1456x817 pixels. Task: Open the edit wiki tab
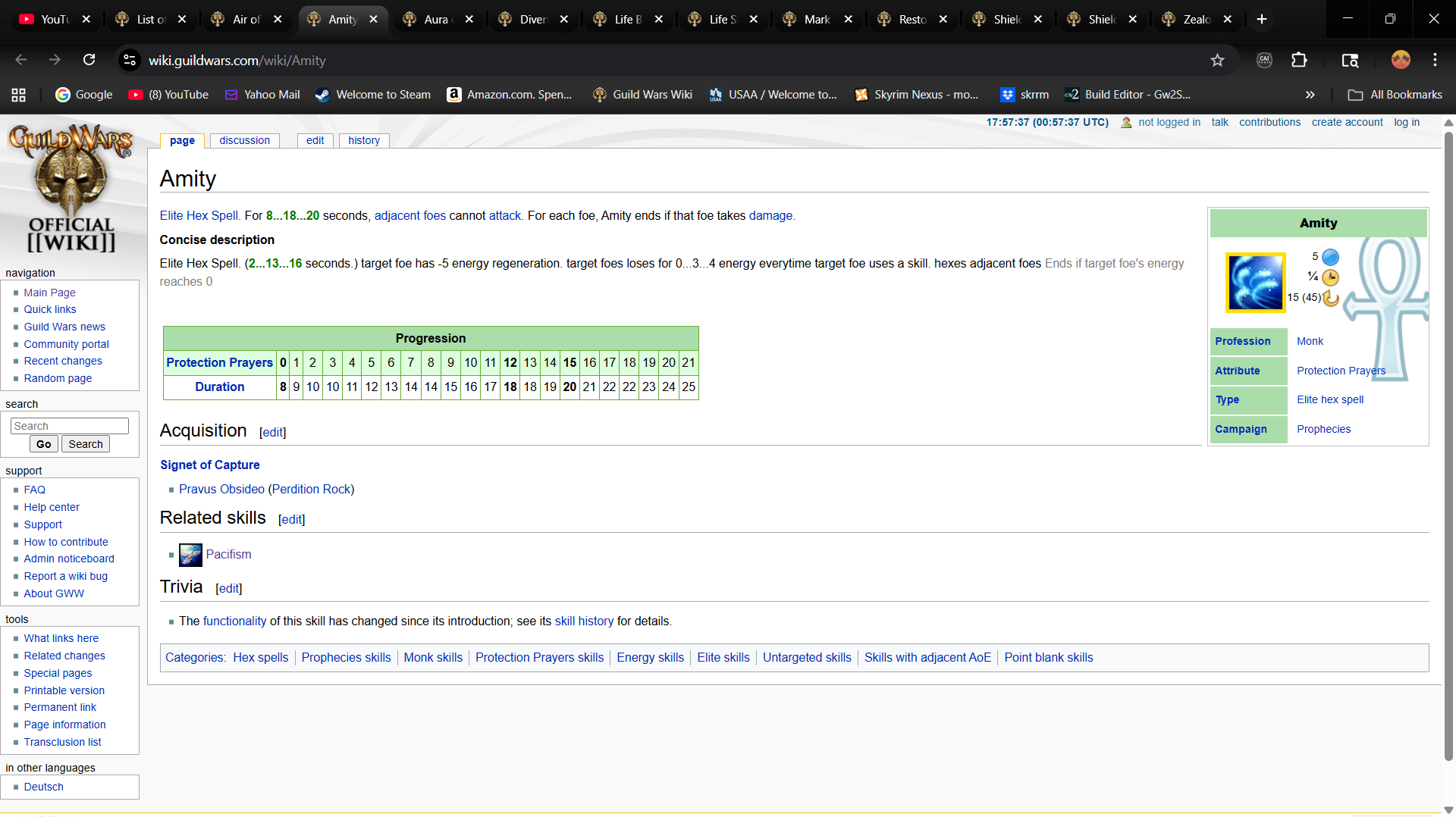click(x=315, y=140)
